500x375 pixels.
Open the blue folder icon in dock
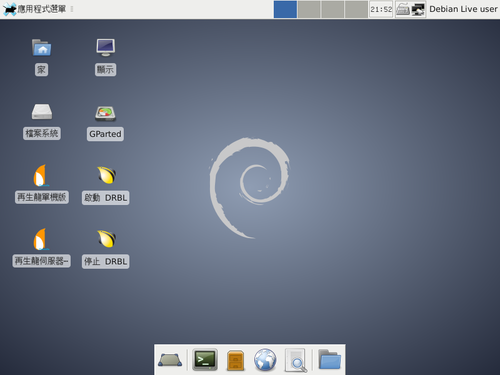[329, 359]
